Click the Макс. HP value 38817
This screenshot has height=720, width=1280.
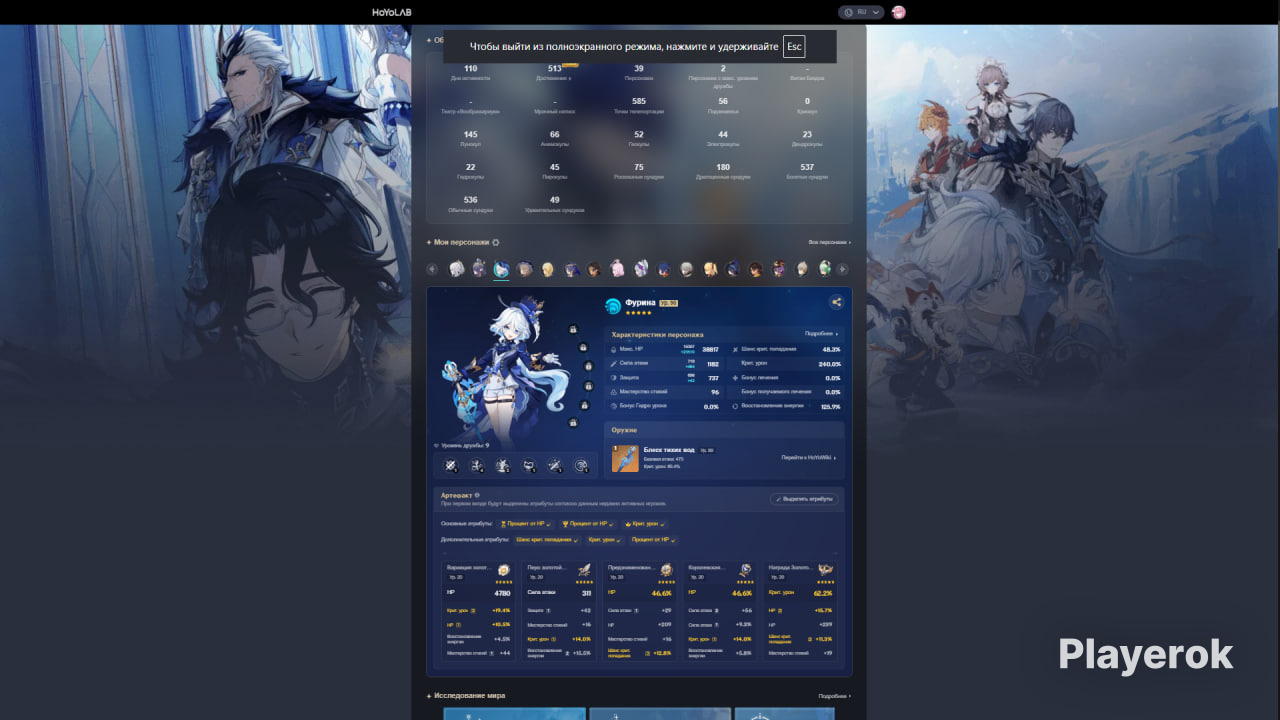click(710, 349)
